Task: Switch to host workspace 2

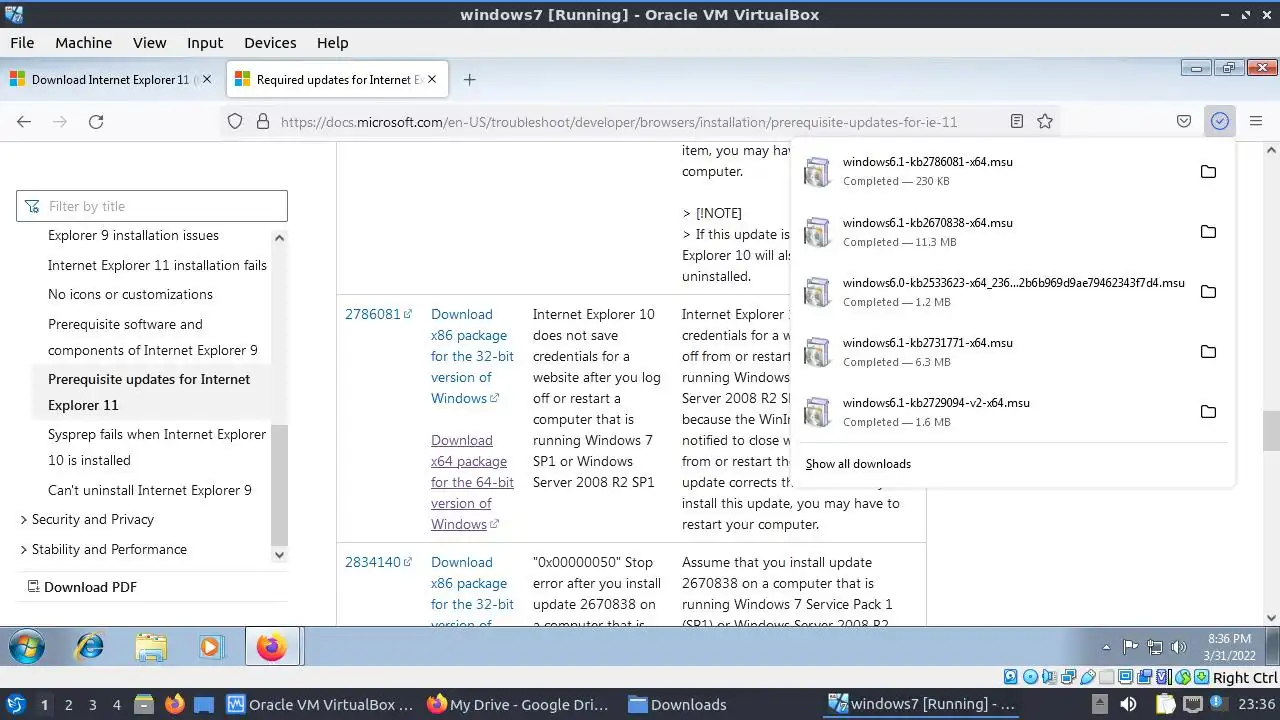Action: 68,704
